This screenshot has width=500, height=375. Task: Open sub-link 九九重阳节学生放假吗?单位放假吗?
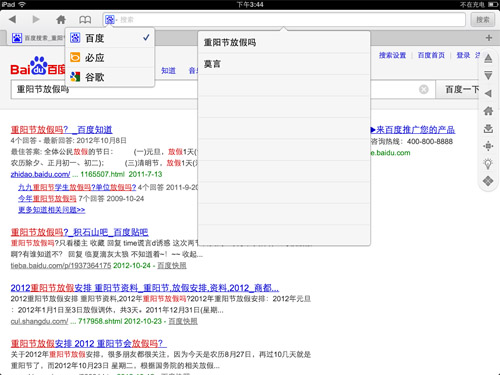point(77,187)
